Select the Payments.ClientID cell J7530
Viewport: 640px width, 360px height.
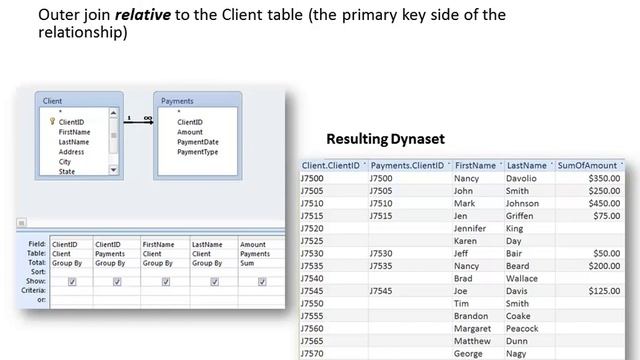click(410, 253)
